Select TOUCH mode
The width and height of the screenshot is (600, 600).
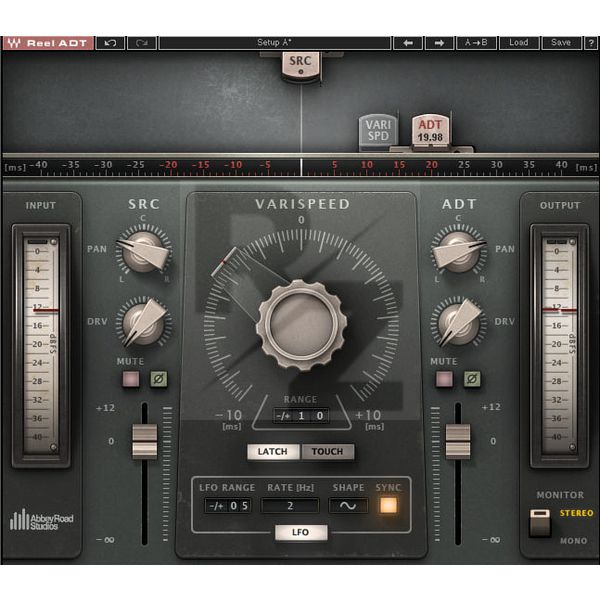[x=328, y=452]
